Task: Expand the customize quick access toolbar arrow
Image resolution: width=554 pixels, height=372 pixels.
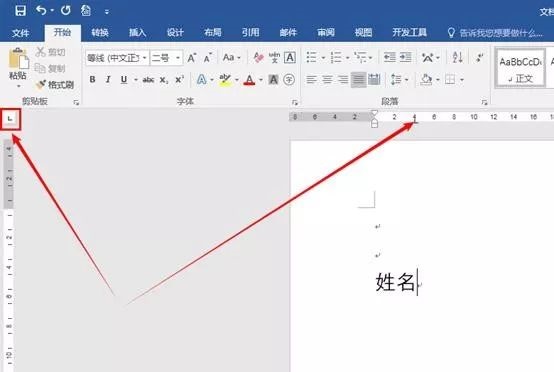Action: (106, 12)
